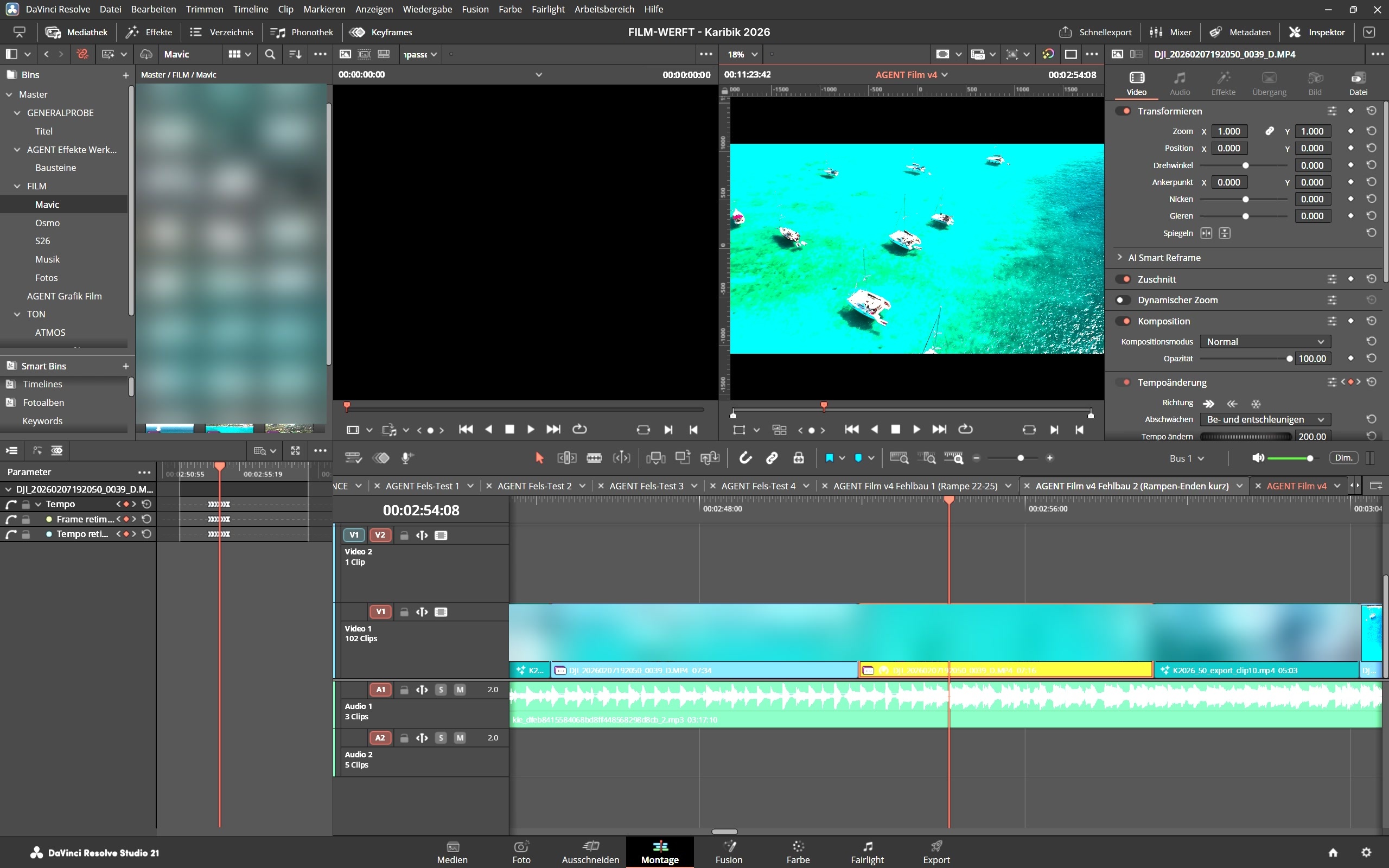The width and height of the screenshot is (1389, 868).
Task: Toggle the linked selection chain icon
Action: click(x=772, y=457)
